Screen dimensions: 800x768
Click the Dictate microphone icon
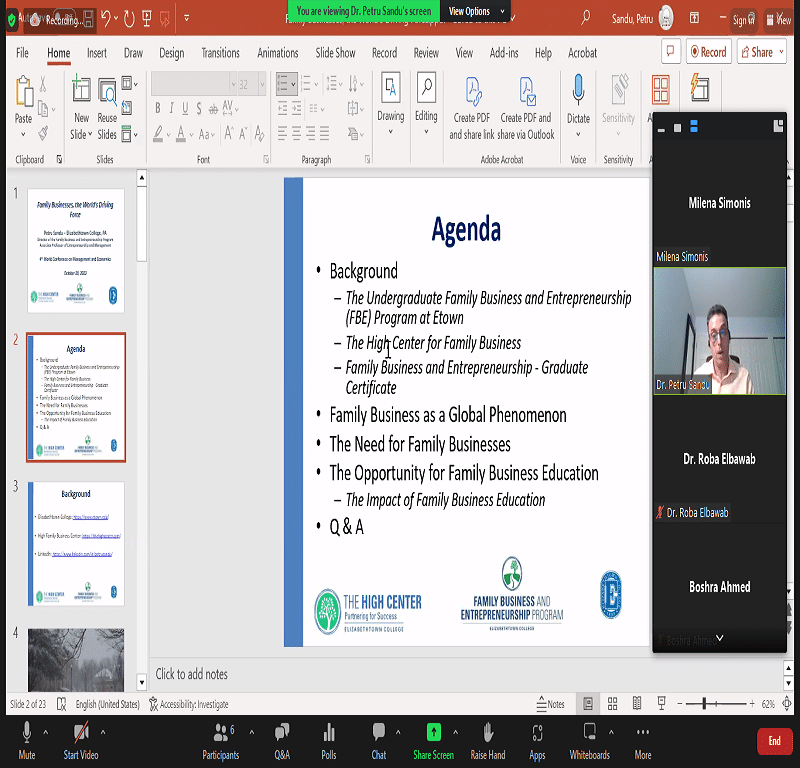pos(578,100)
